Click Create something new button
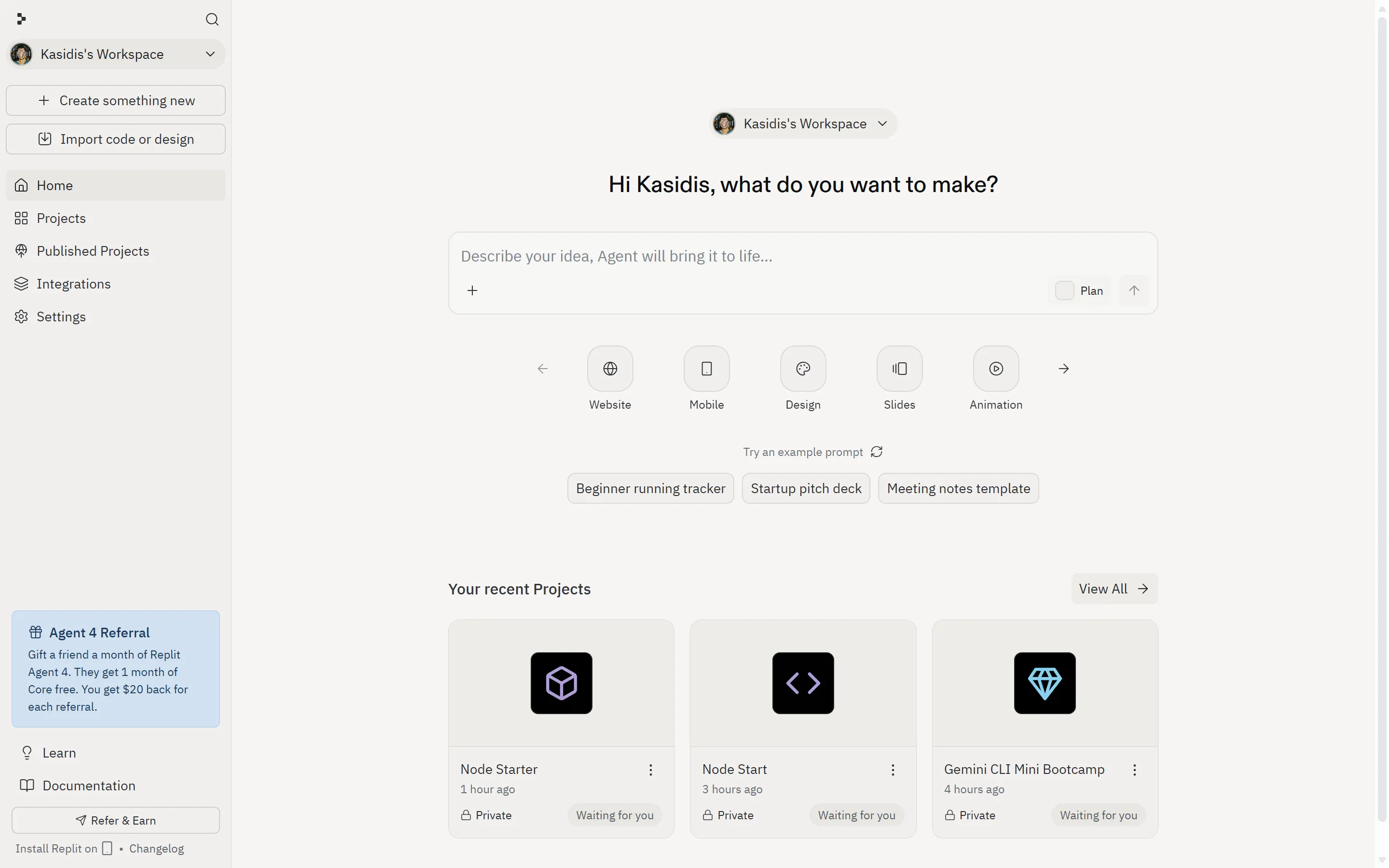Image resolution: width=1389 pixels, height=868 pixels. tap(115, 100)
